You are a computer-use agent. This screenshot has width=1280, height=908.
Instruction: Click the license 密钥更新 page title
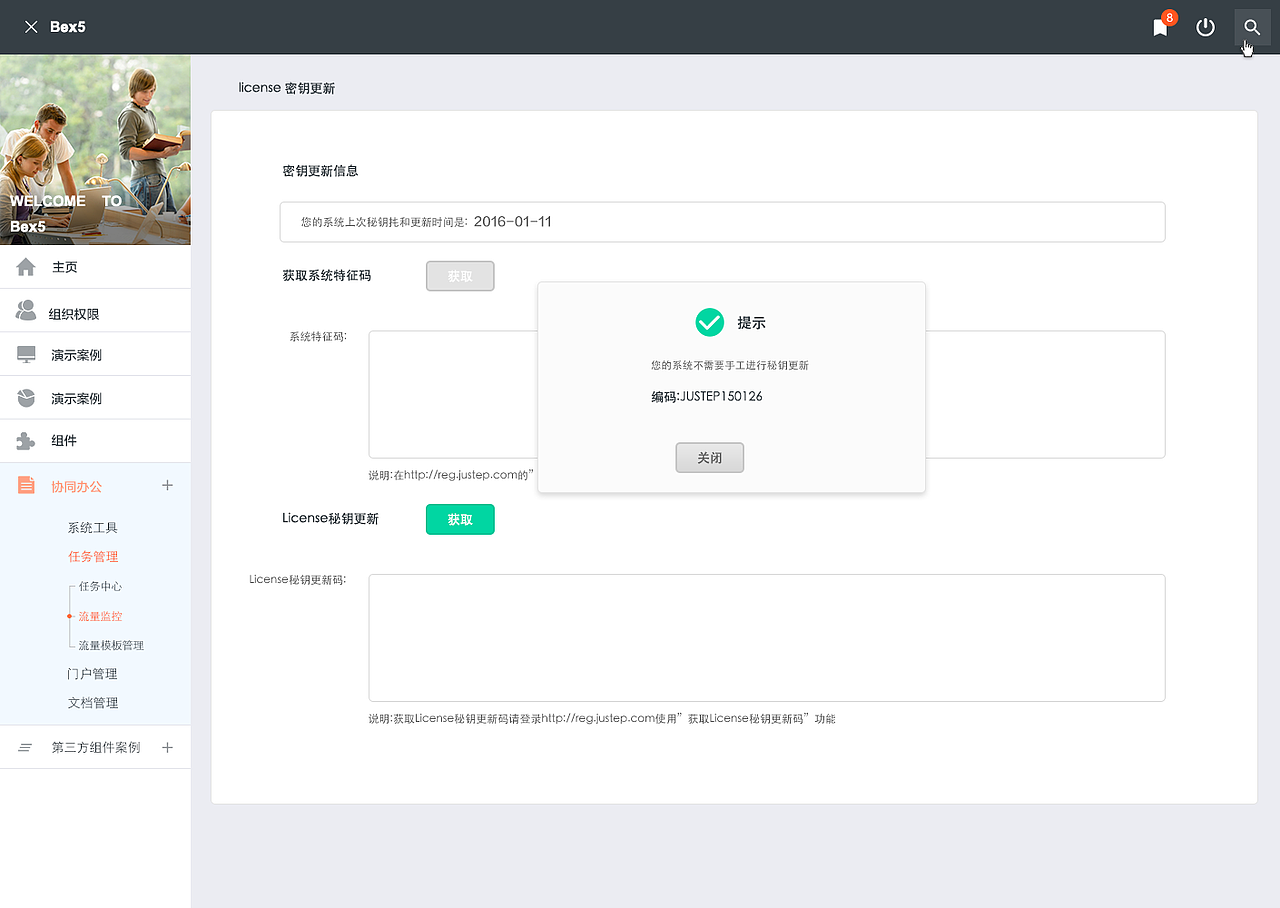tap(287, 88)
